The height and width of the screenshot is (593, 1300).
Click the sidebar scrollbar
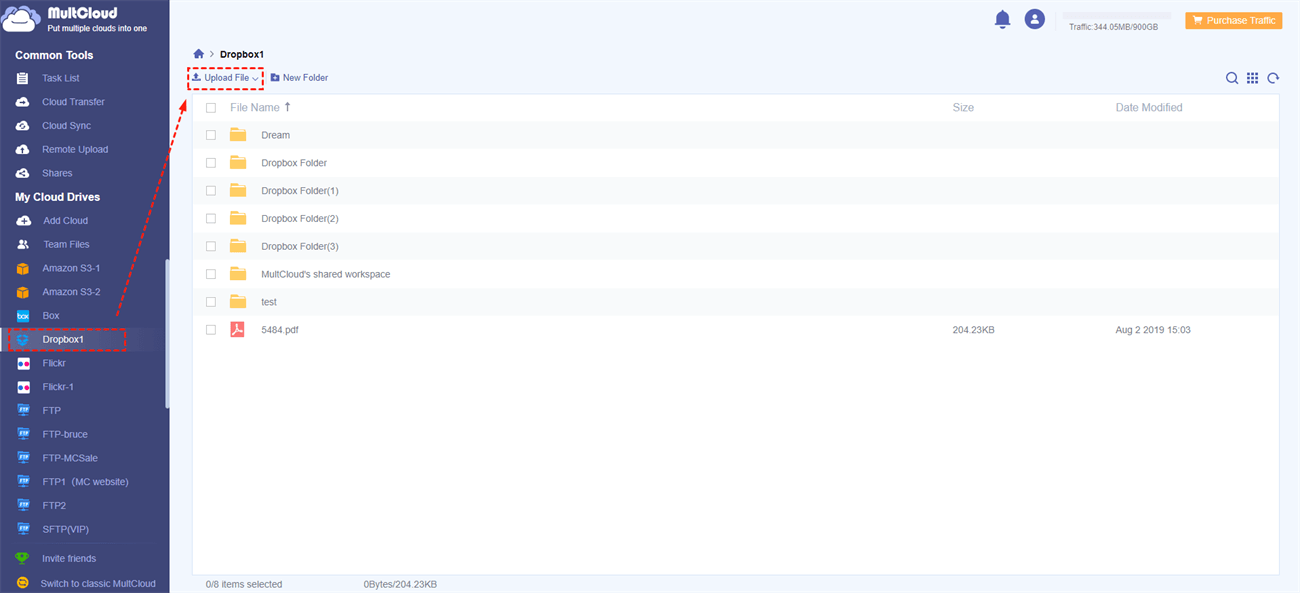pyautogui.click(x=167, y=333)
